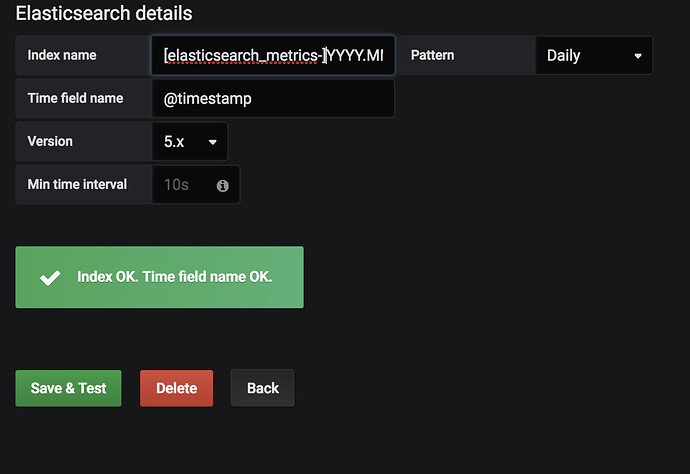Screen dimensions: 690x474
Task: Click the 'Index OK. Time field name OK.' message
Action: (174, 277)
